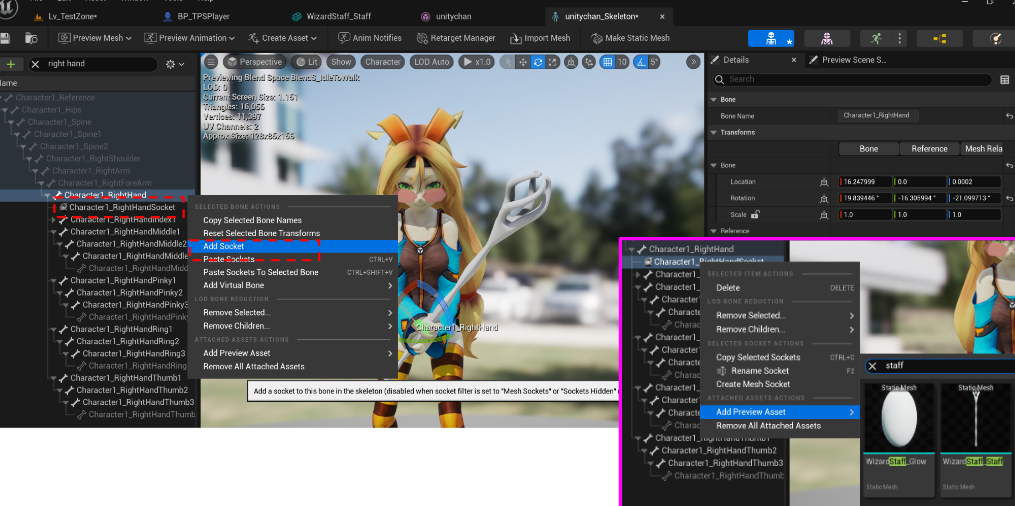The width and height of the screenshot is (1015, 506).
Task: Select the Reference transform button
Action: pos(929,149)
